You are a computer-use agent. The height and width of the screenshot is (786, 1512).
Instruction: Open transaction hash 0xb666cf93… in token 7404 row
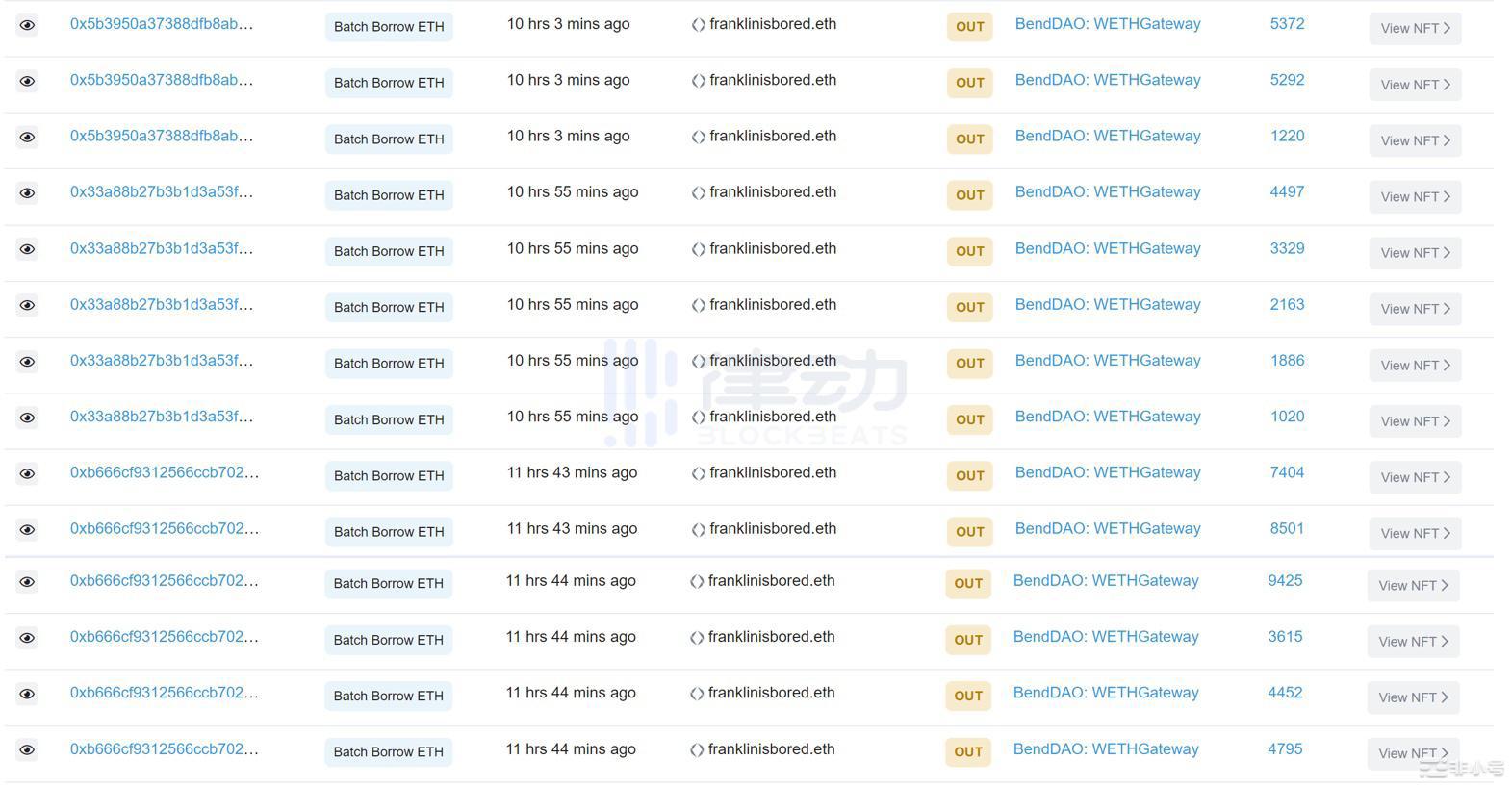click(x=165, y=472)
